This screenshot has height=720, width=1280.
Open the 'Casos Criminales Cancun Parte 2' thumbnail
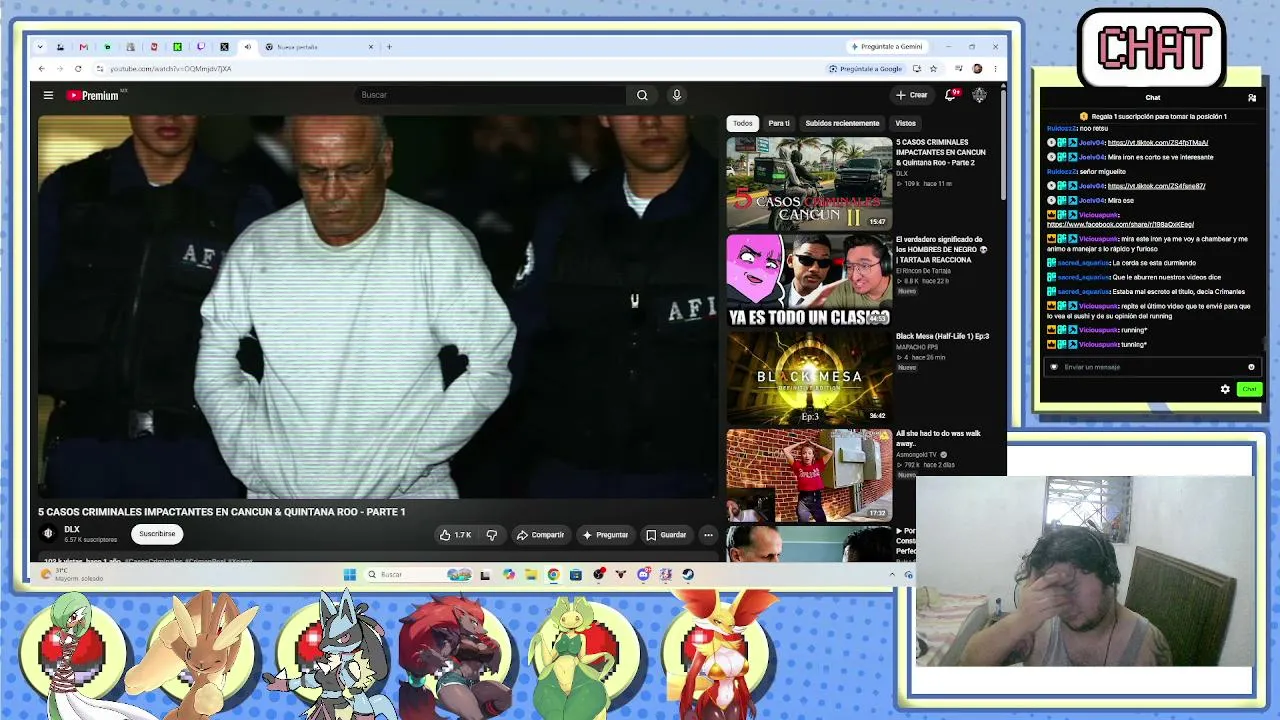[809, 183]
